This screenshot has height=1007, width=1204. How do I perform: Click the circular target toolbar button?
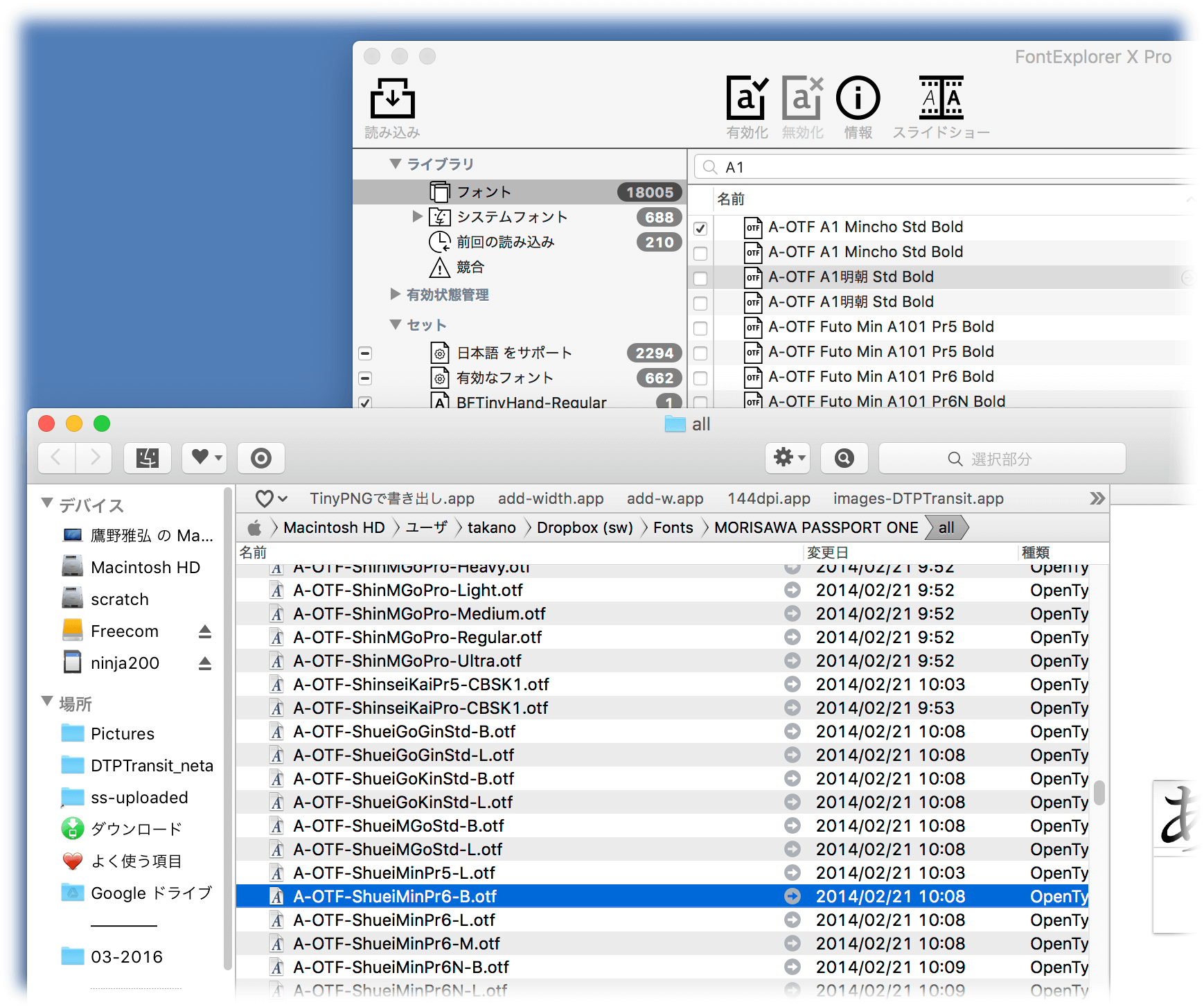(x=261, y=457)
